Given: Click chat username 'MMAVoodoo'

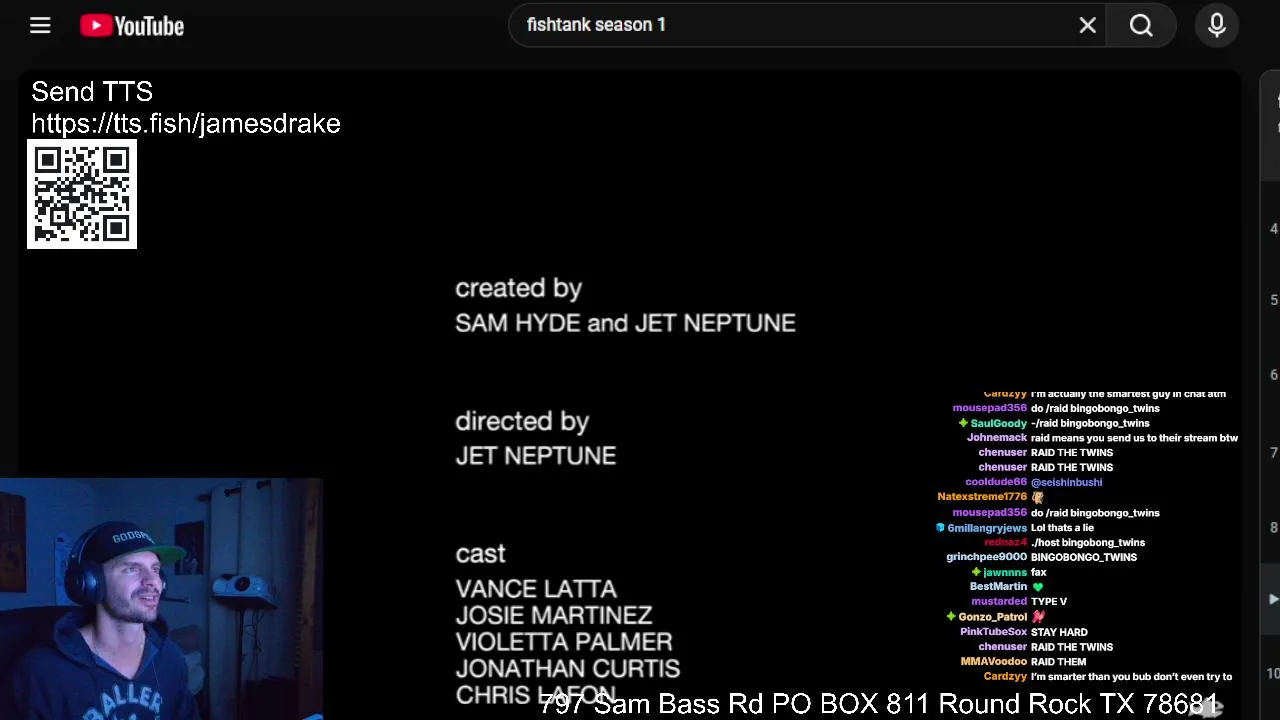Looking at the screenshot, I should pos(994,662).
